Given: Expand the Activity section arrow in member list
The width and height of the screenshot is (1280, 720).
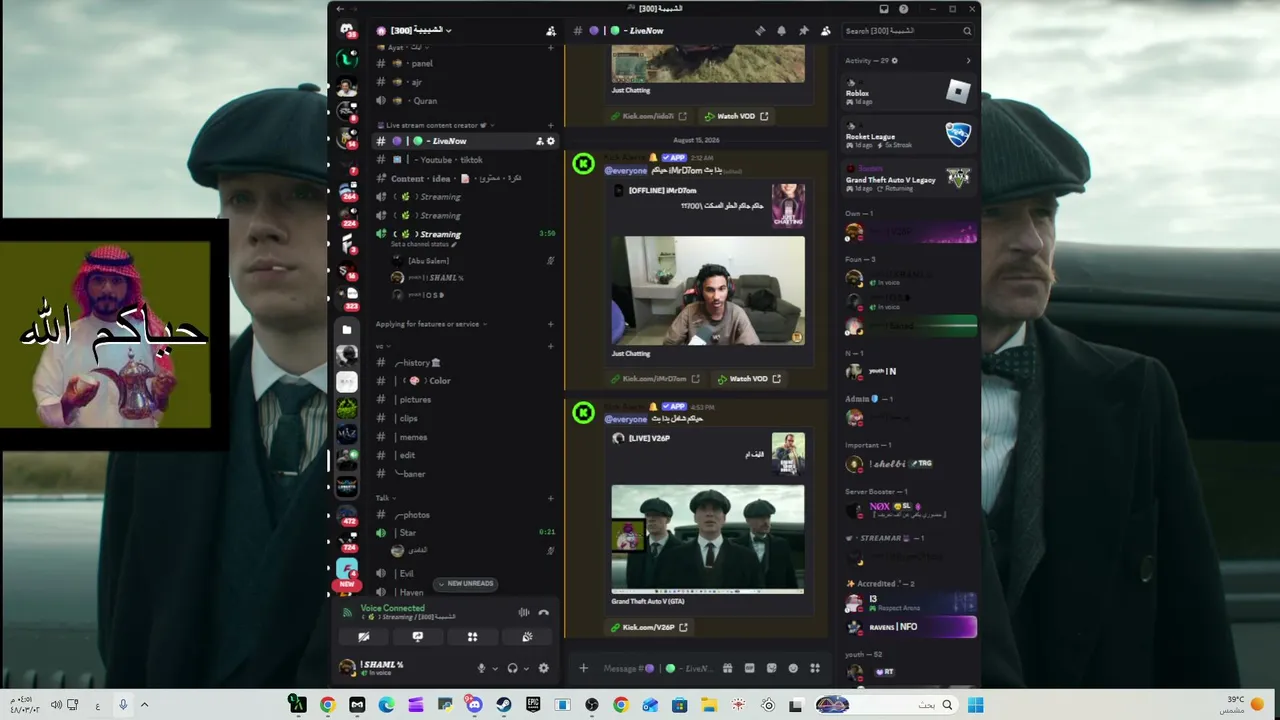Looking at the screenshot, I should (968, 61).
